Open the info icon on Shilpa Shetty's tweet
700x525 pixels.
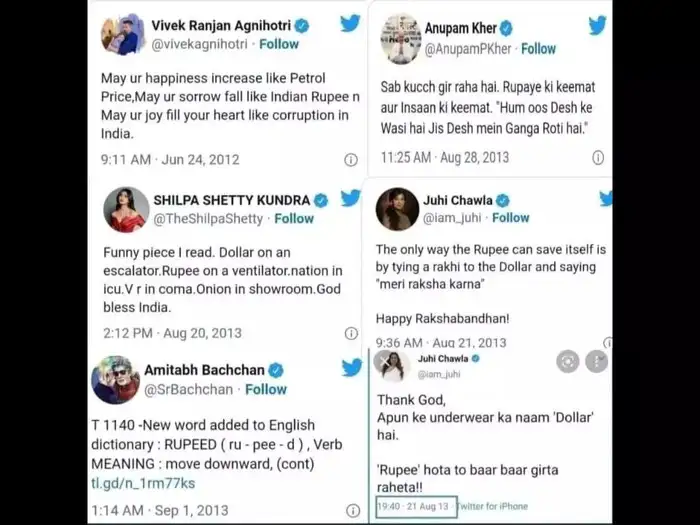click(x=351, y=333)
